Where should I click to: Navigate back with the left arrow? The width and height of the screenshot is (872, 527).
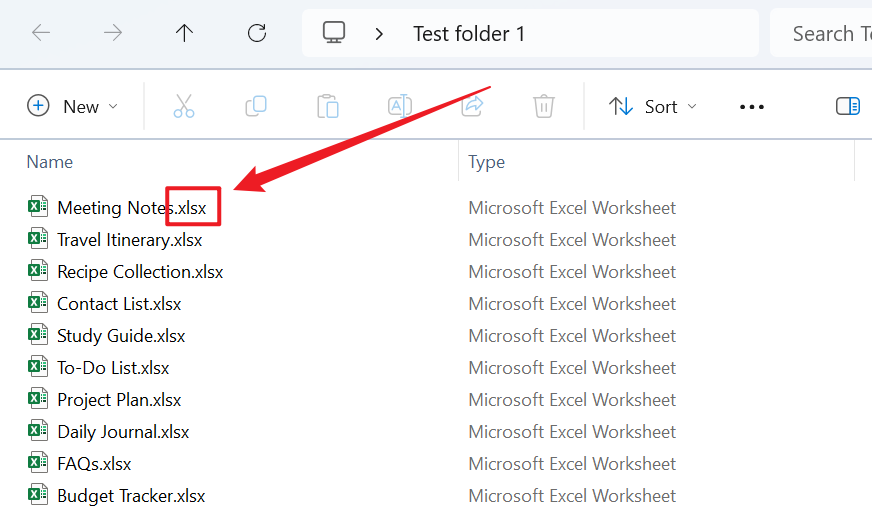[x=41, y=33]
